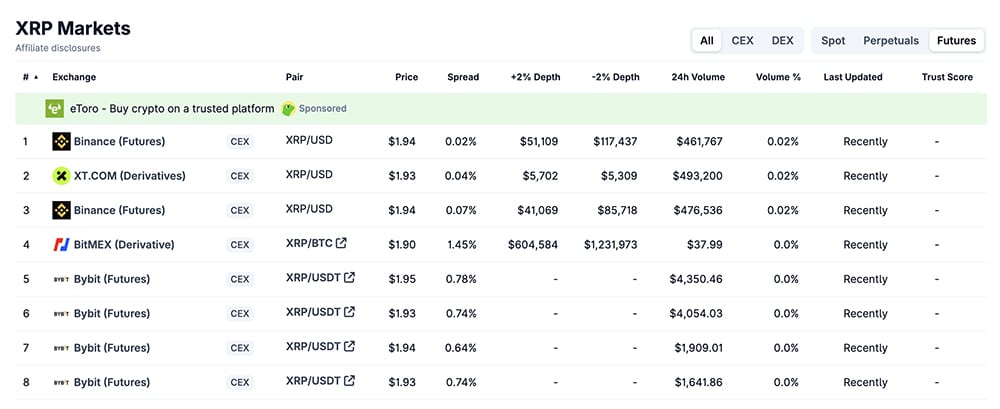1000x409 pixels.
Task: Click the CEX badge in BitMEX row
Action: coord(240,245)
